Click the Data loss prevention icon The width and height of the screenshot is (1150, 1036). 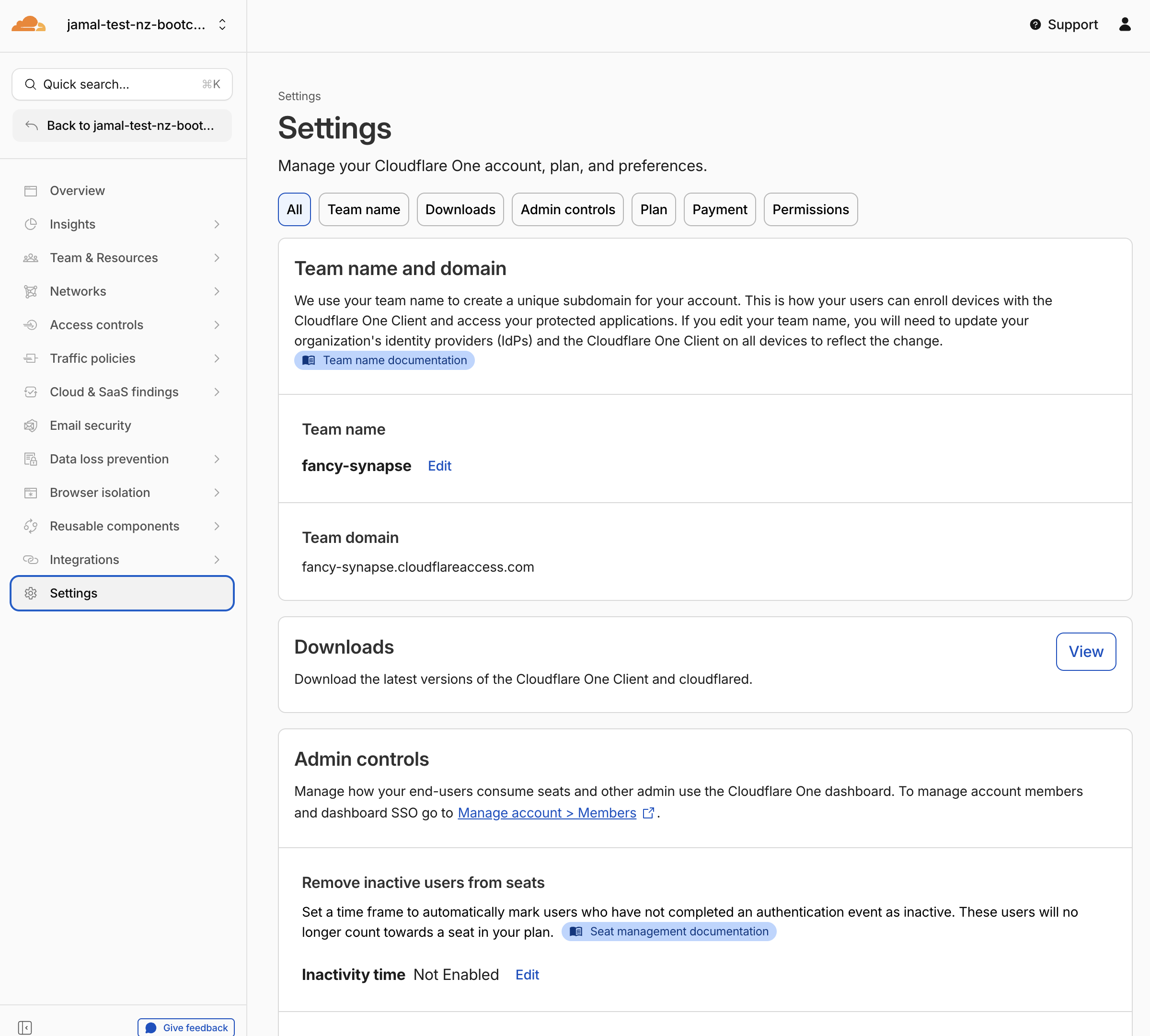tap(31, 460)
